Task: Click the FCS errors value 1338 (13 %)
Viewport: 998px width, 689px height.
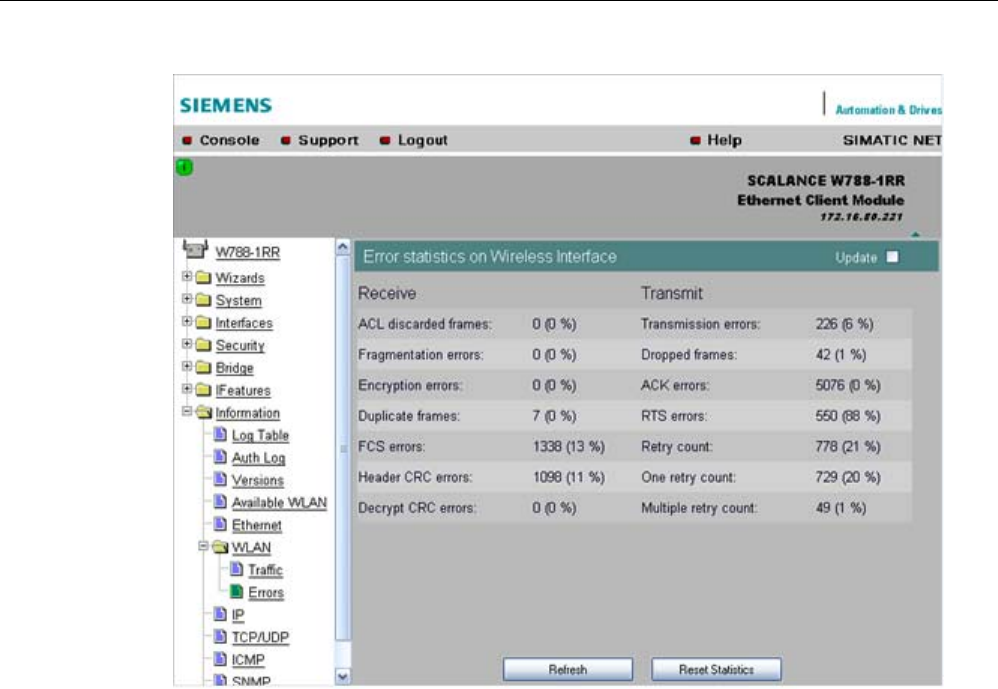Action: click(x=569, y=447)
